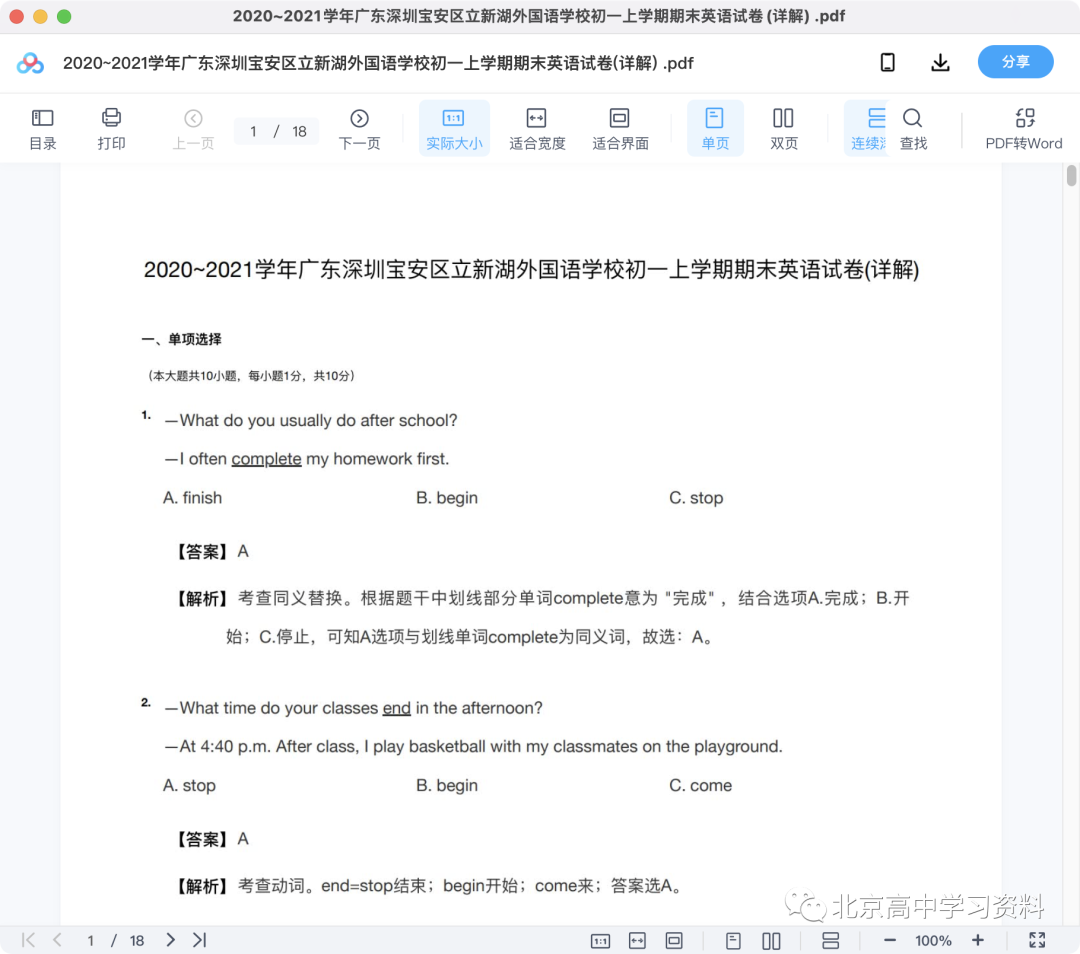This screenshot has height=954, width=1080.
Task: Click bottom bar actual size 1:1 icon
Action: tap(601, 941)
